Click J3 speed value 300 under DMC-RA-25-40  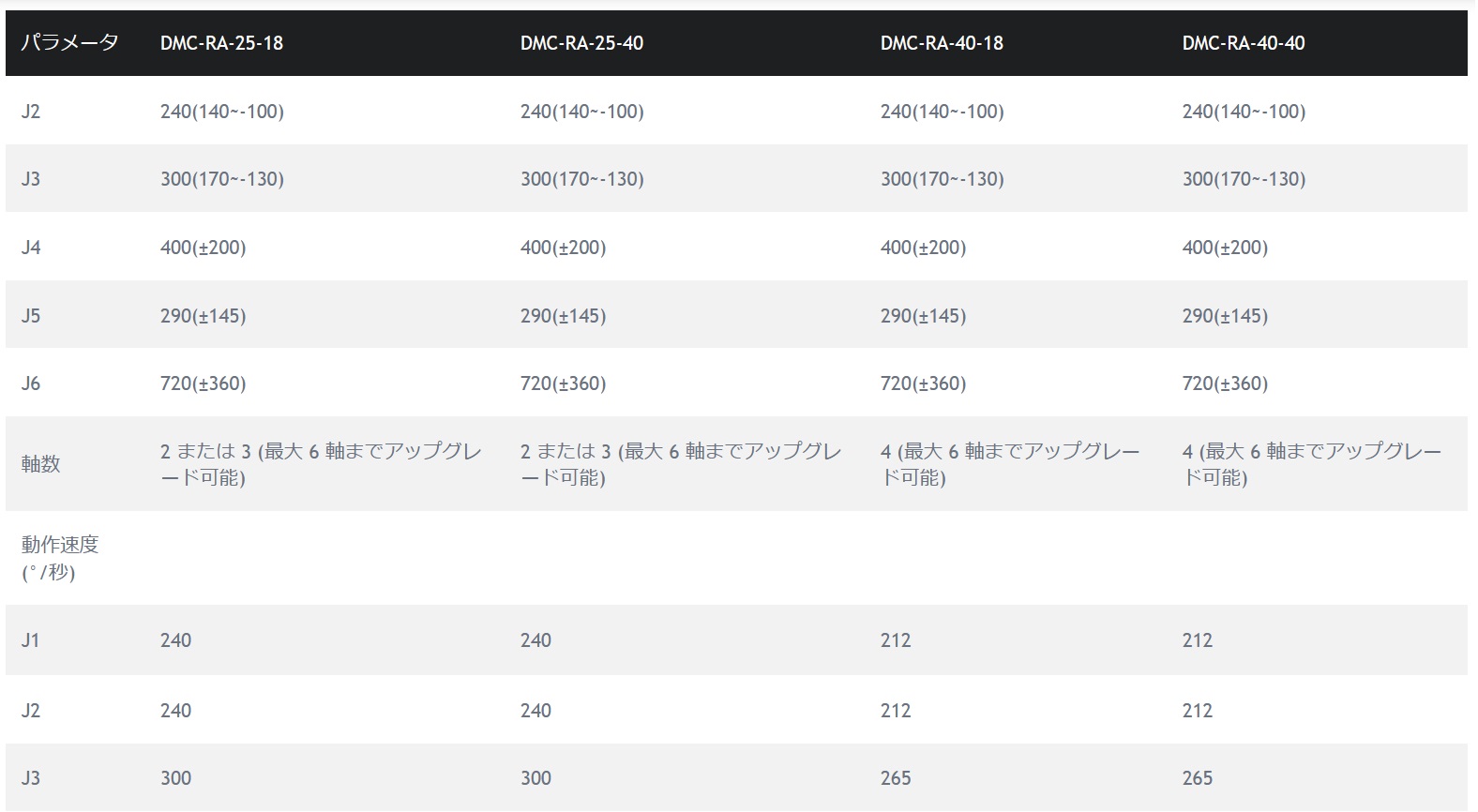(535, 778)
